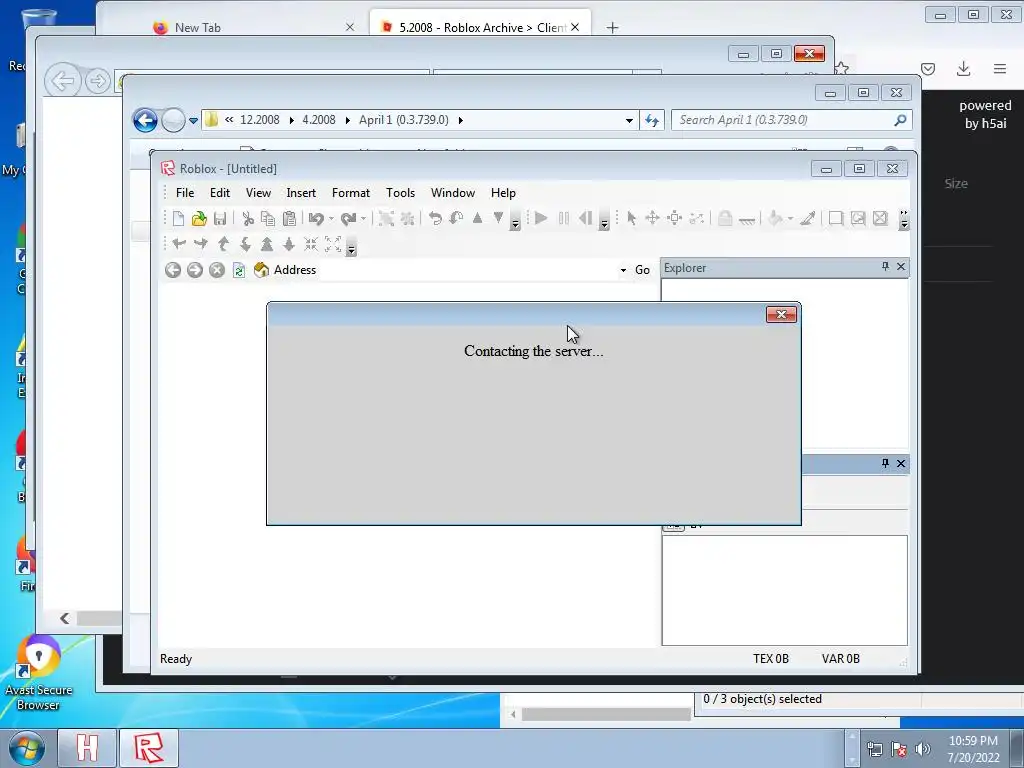Toggle pin on the lower properties panel

pyautogui.click(x=885, y=463)
